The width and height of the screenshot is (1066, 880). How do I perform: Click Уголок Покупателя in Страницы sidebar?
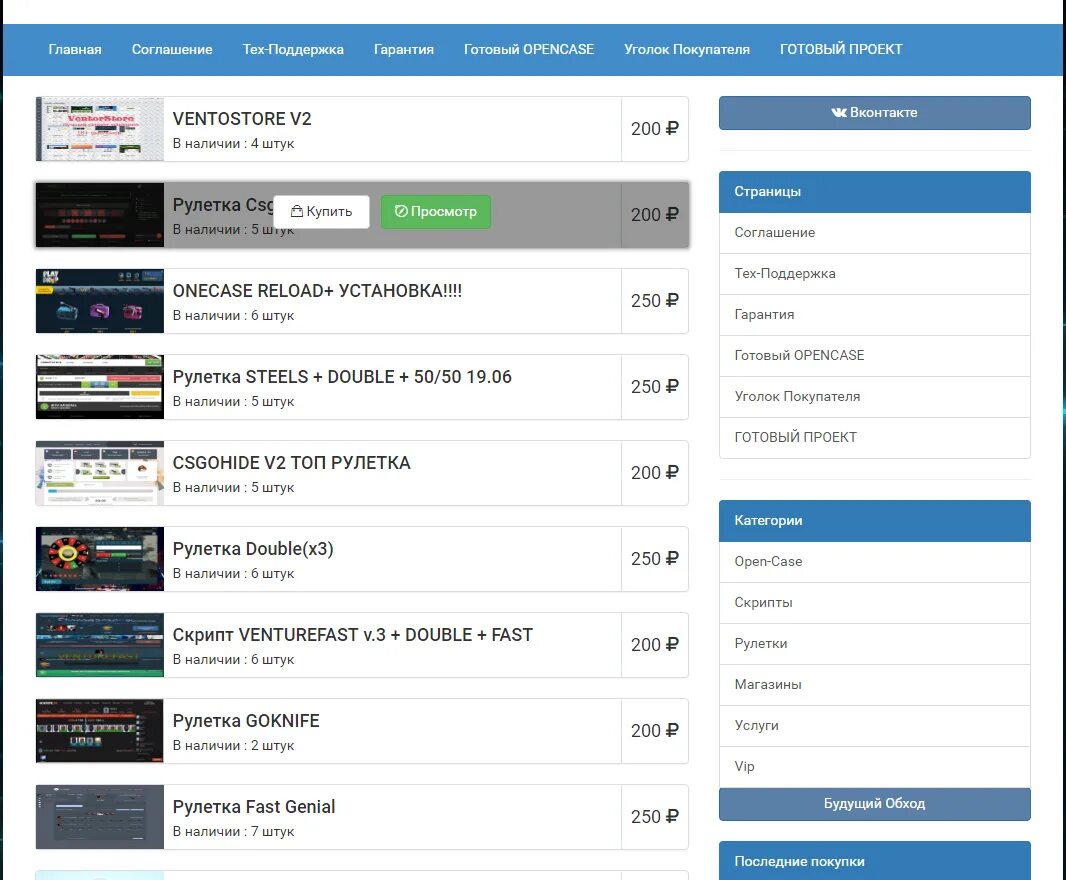(x=874, y=396)
